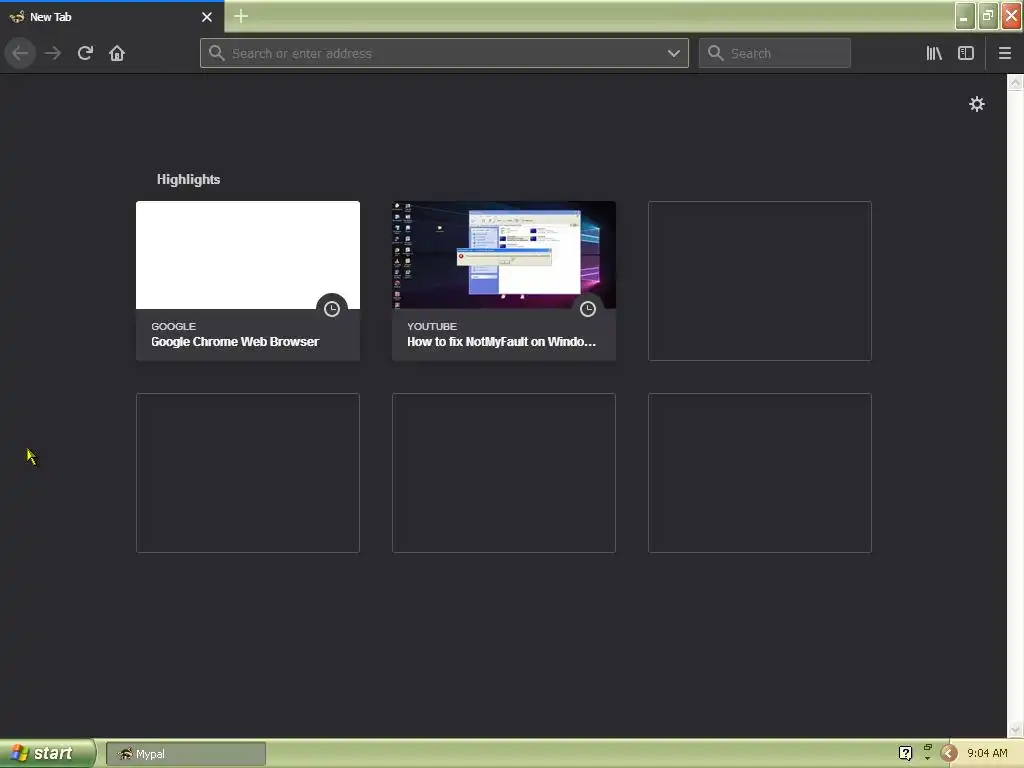The height and width of the screenshot is (768, 1024).
Task: Click the page scroll down arrow
Action: [x=1015, y=729]
